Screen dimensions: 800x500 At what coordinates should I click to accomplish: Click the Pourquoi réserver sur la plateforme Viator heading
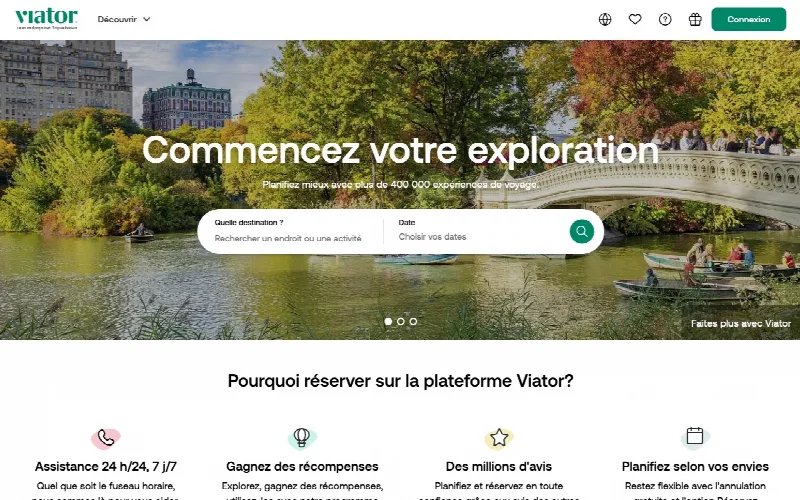click(x=401, y=381)
